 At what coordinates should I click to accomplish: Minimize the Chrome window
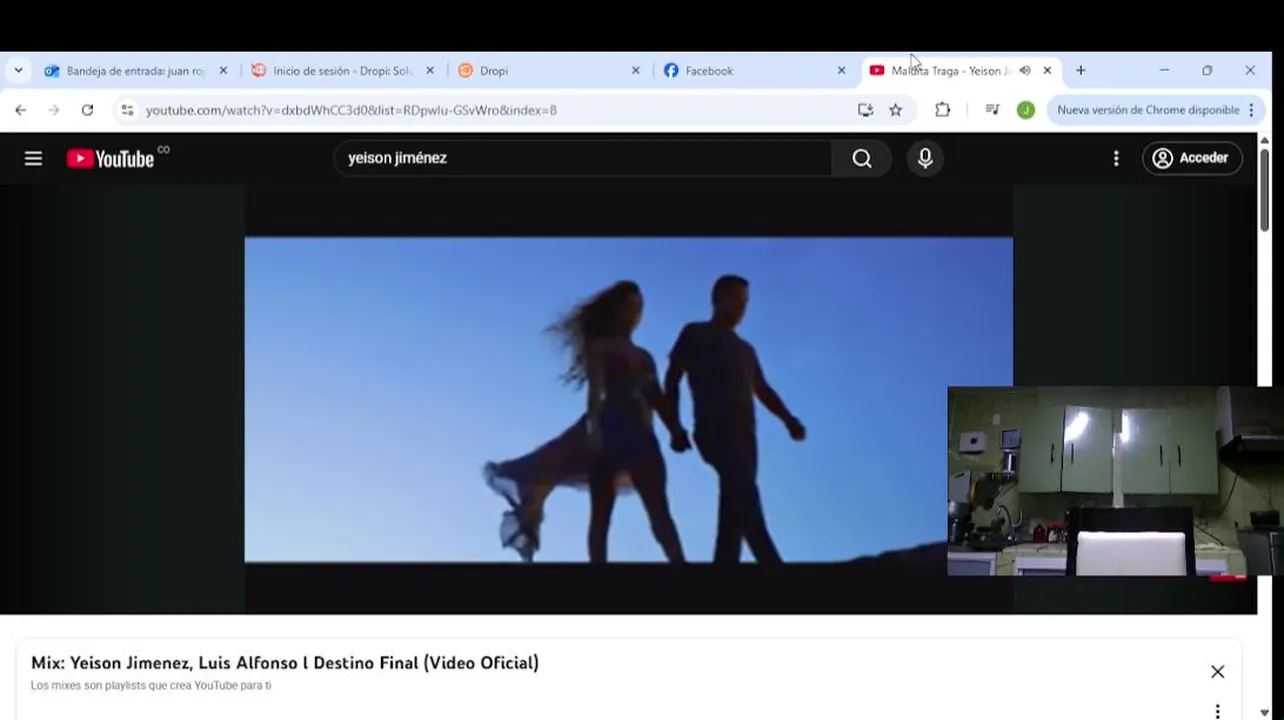pos(1164,71)
